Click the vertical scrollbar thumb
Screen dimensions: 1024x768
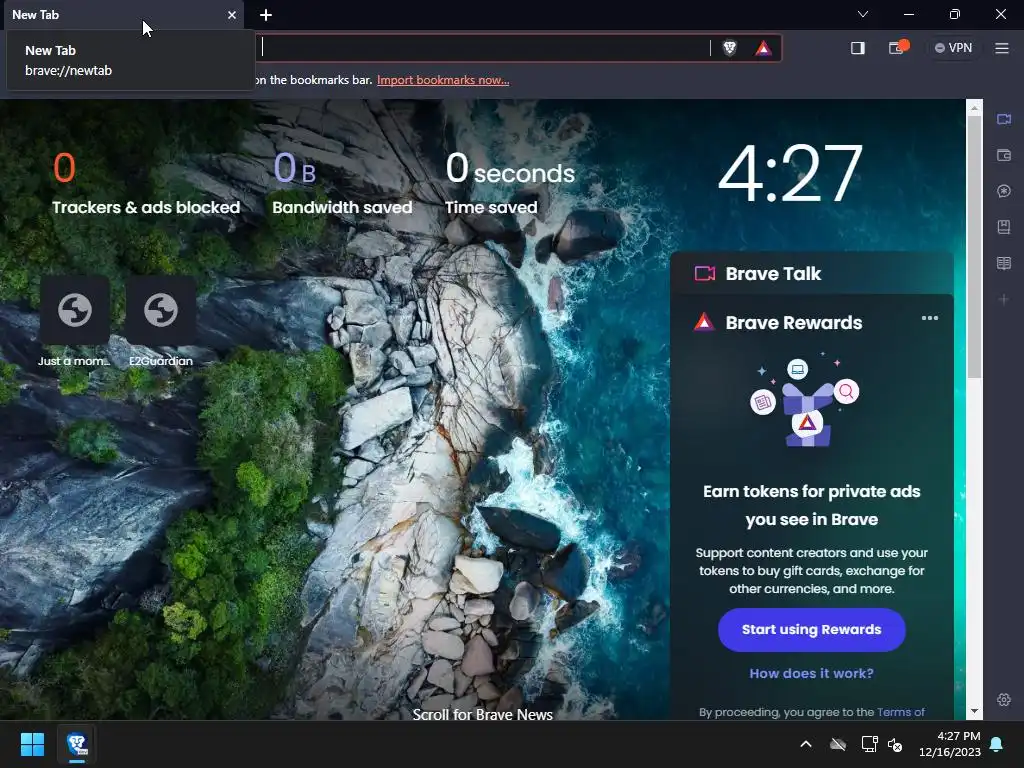click(x=974, y=247)
